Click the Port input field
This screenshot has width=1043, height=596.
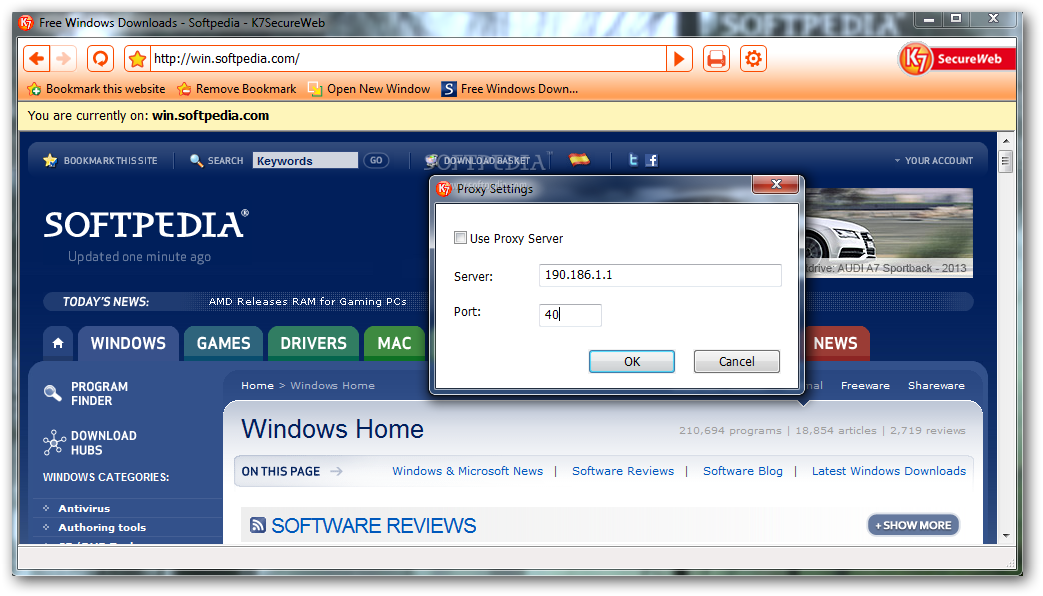point(570,315)
